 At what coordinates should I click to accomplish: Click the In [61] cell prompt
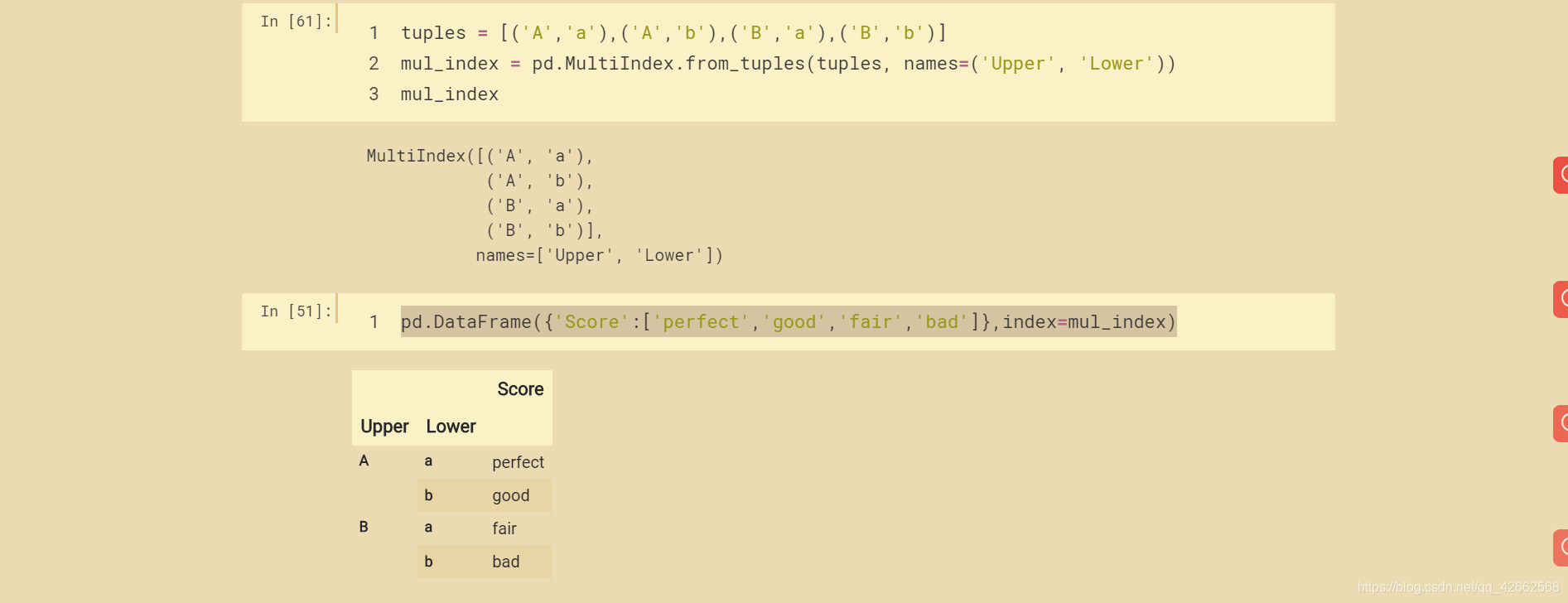(x=296, y=22)
